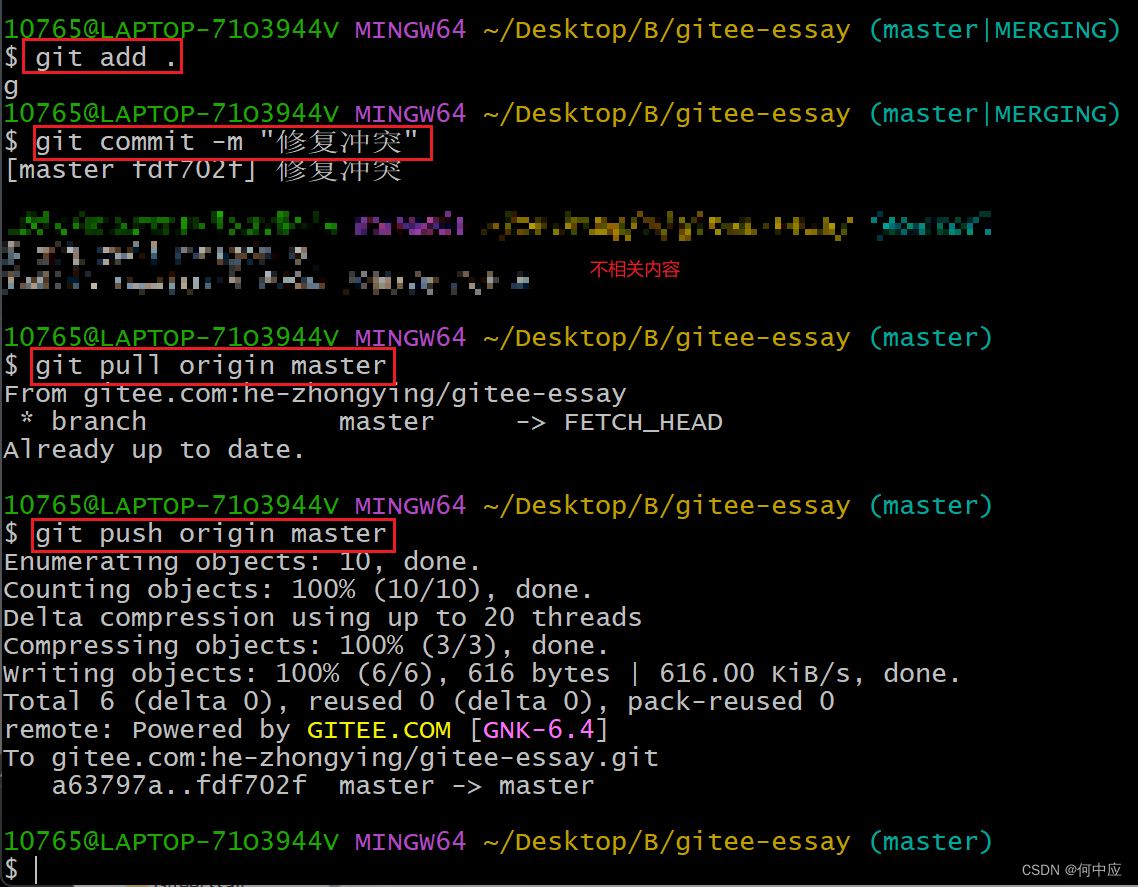Click the 'Already up to date.' message
The width and height of the screenshot is (1138, 887).
click(153, 450)
